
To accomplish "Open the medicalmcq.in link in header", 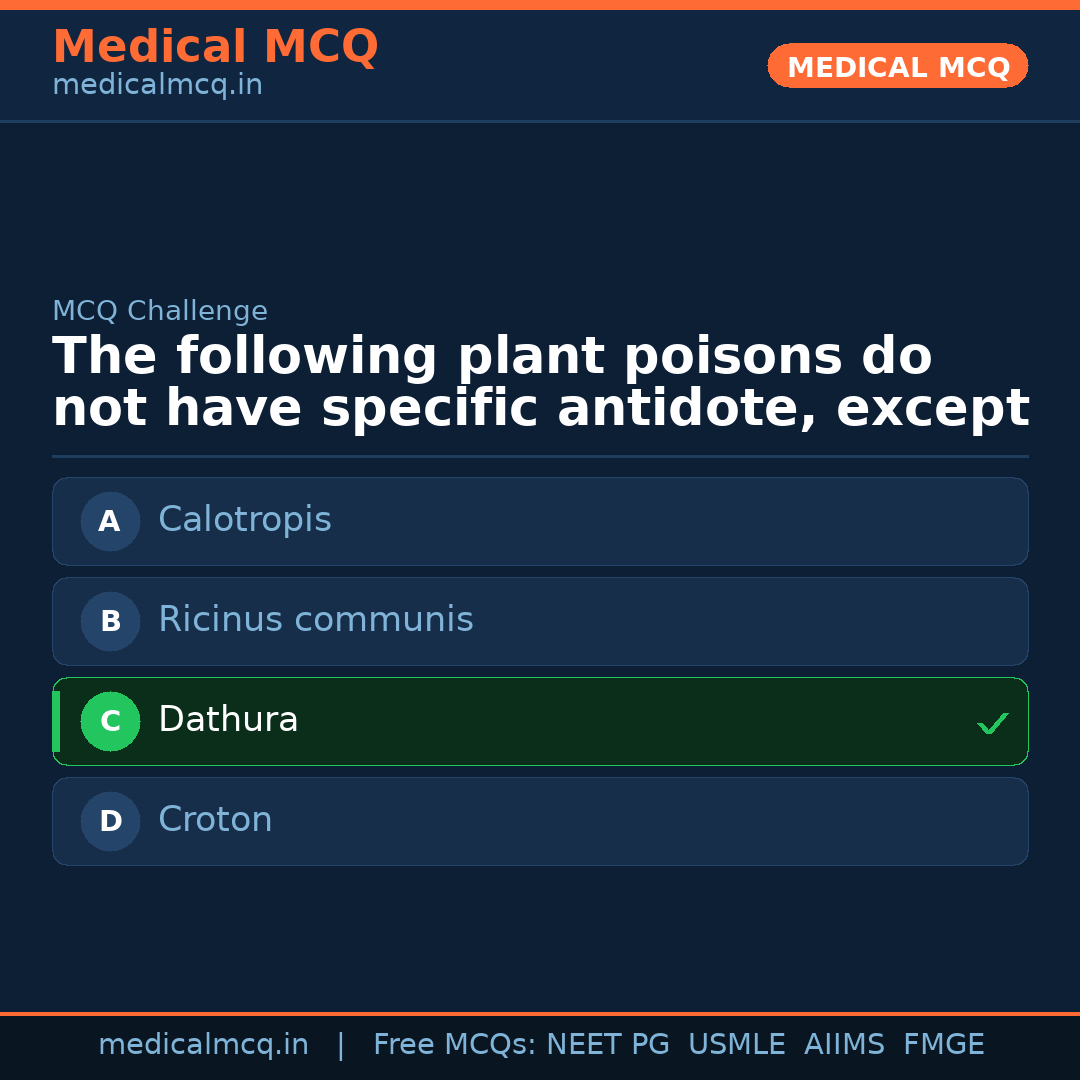I will pos(157,84).
